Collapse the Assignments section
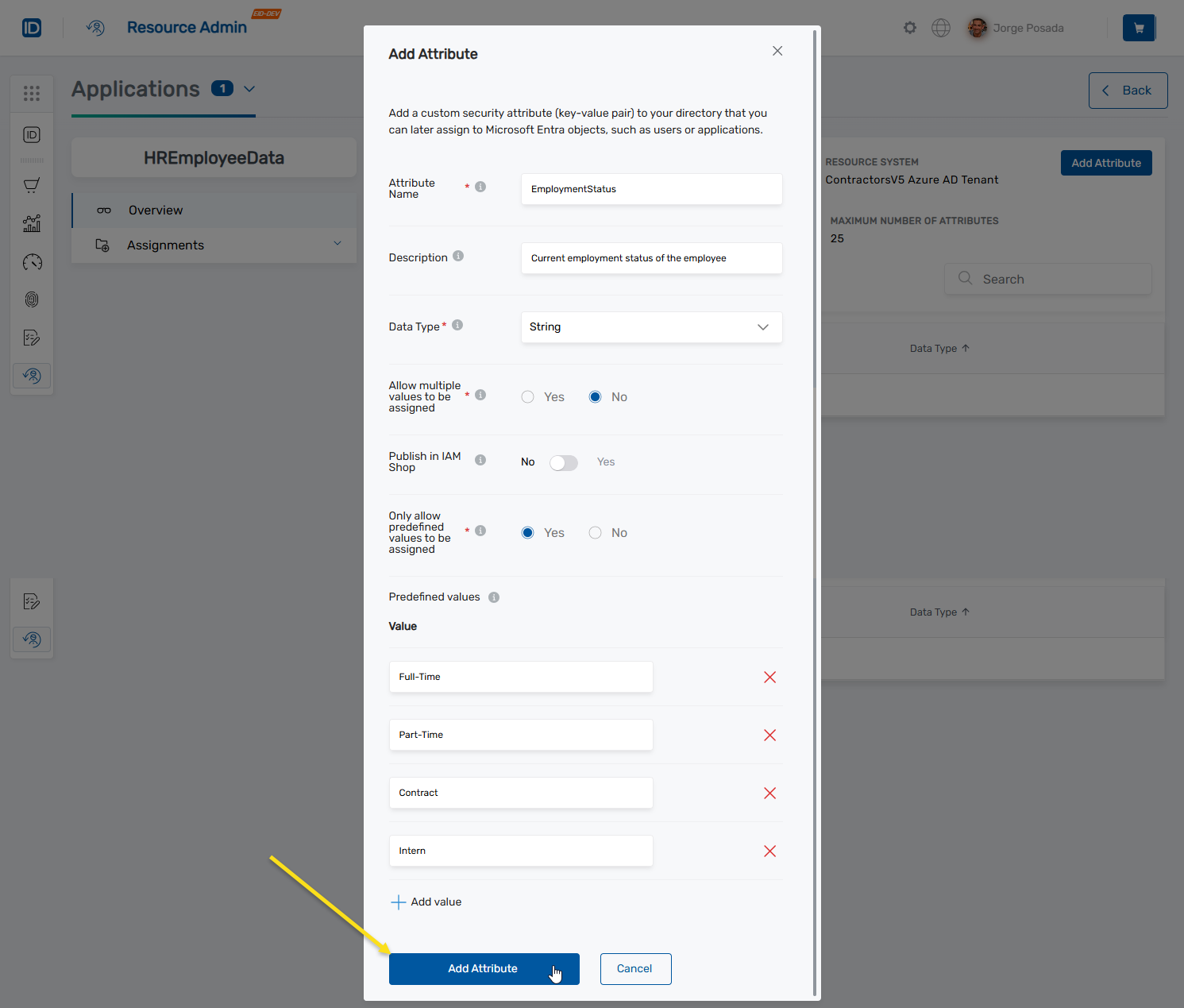 [337, 245]
